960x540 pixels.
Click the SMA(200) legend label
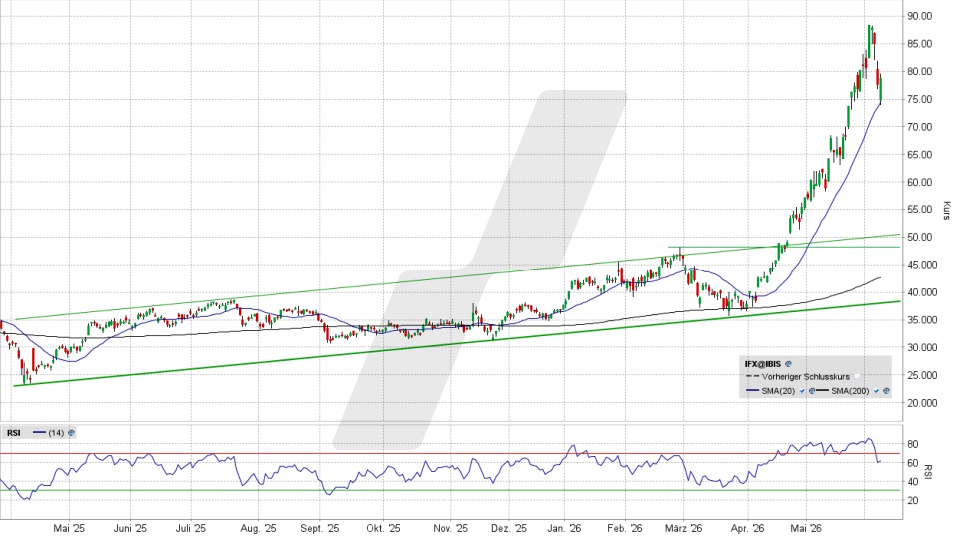point(850,391)
